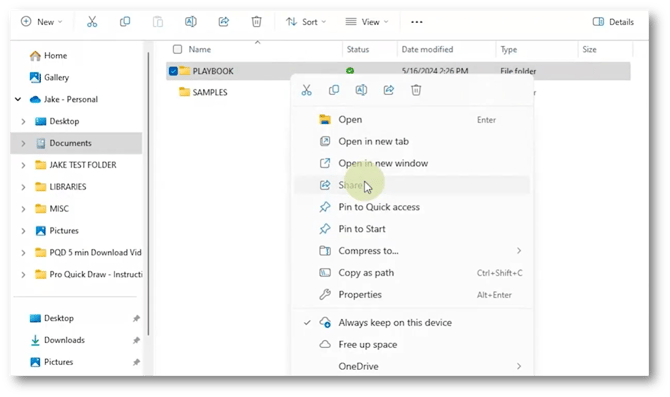Click the Delete trash icon in the top toolbar

coord(256,22)
